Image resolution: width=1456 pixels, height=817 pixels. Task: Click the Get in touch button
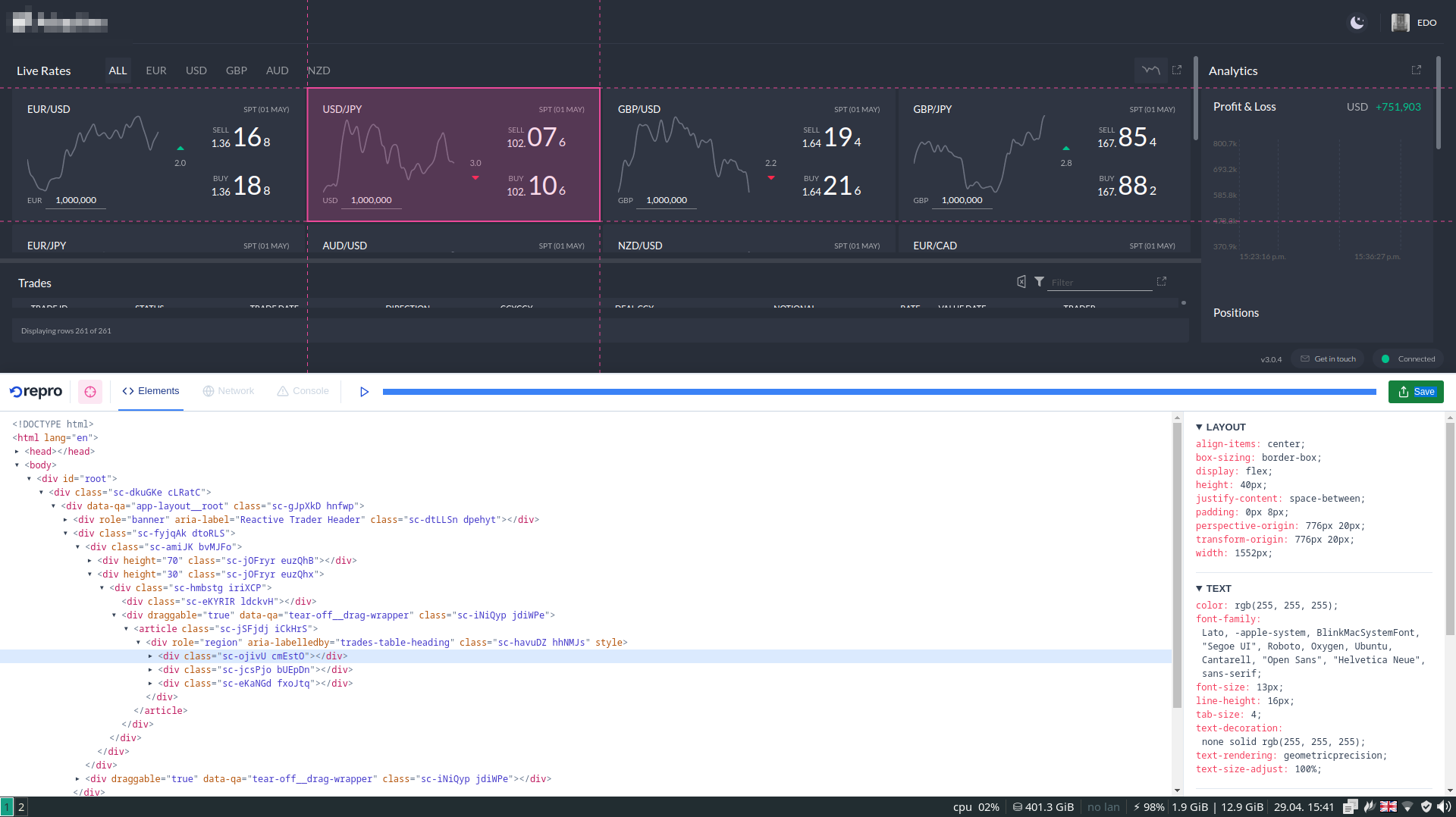pos(1328,359)
